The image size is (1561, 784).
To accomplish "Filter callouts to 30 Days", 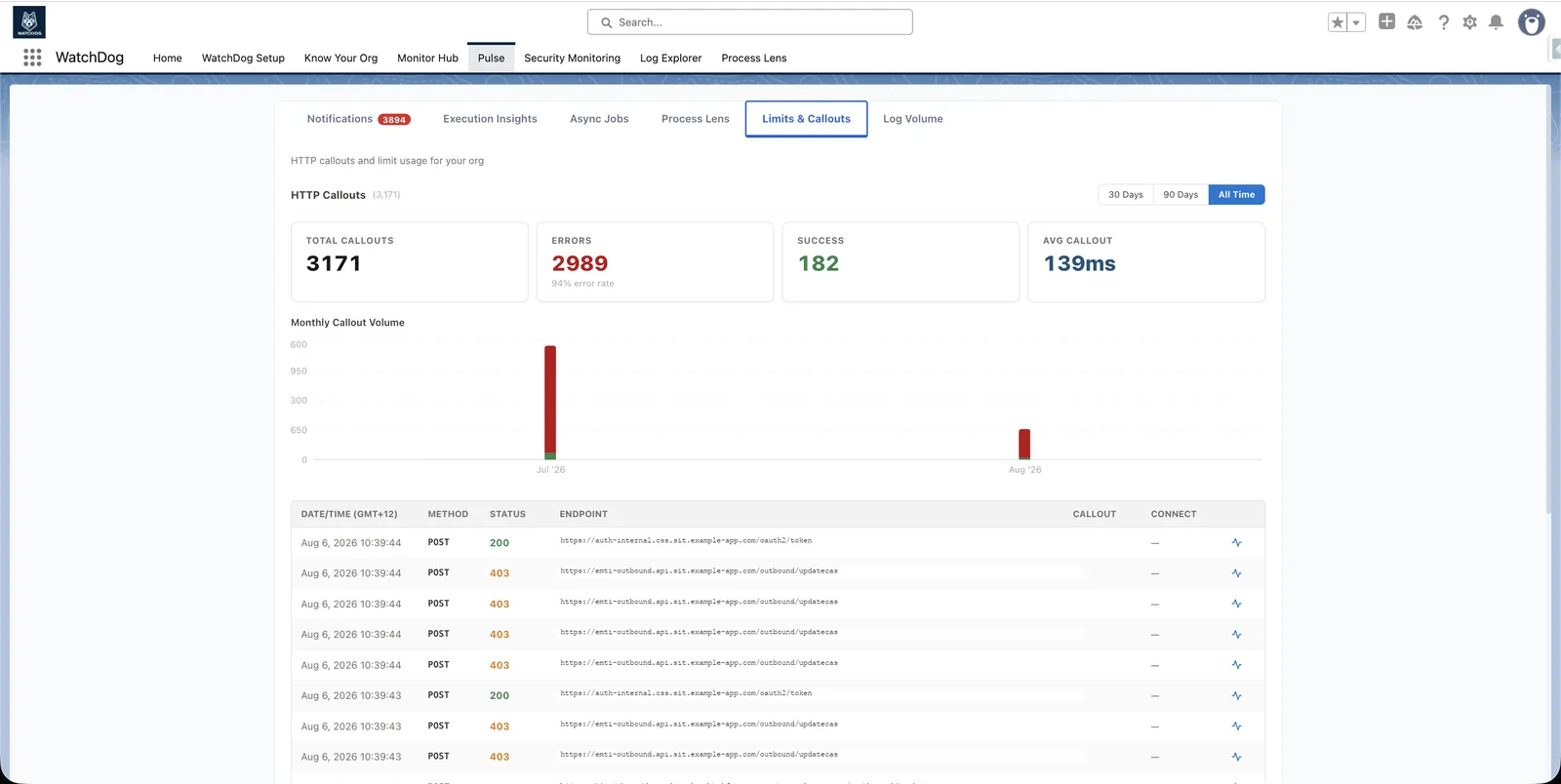I will (1125, 195).
